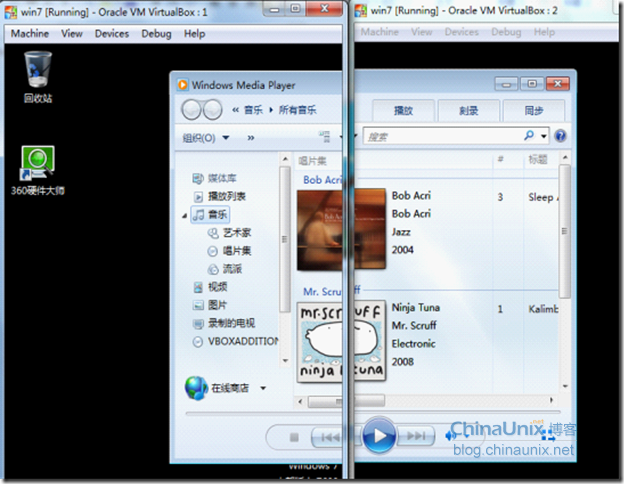Image resolution: width=624 pixels, height=484 pixels.
Task: Select 图片 in the navigation tree
Action: [210, 305]
